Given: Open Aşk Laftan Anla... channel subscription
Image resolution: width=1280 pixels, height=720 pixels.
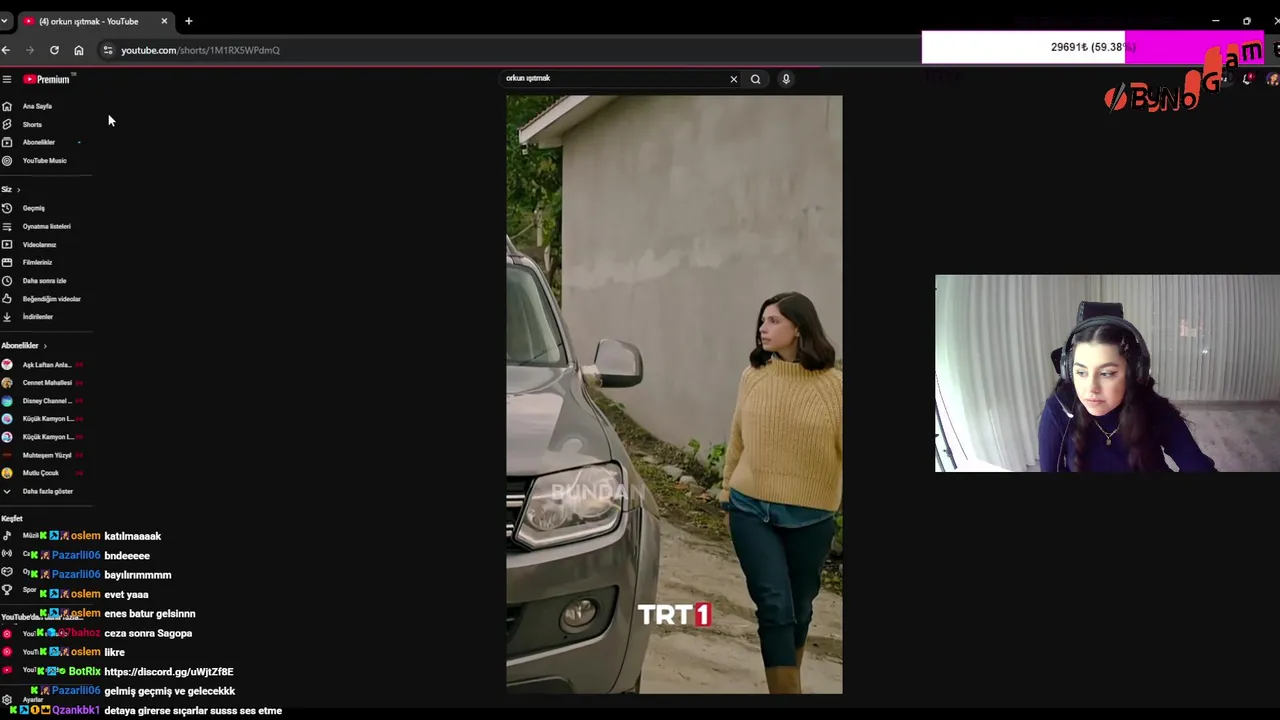Looking at the screenshot, I should point(46,364).
